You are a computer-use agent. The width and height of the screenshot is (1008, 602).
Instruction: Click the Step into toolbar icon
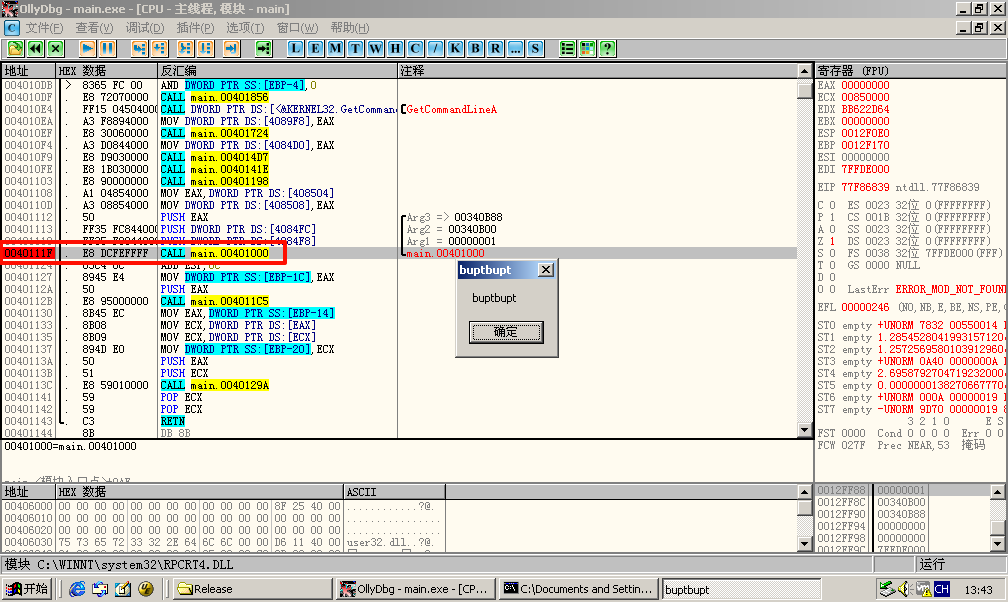click(x=137, y=48)
